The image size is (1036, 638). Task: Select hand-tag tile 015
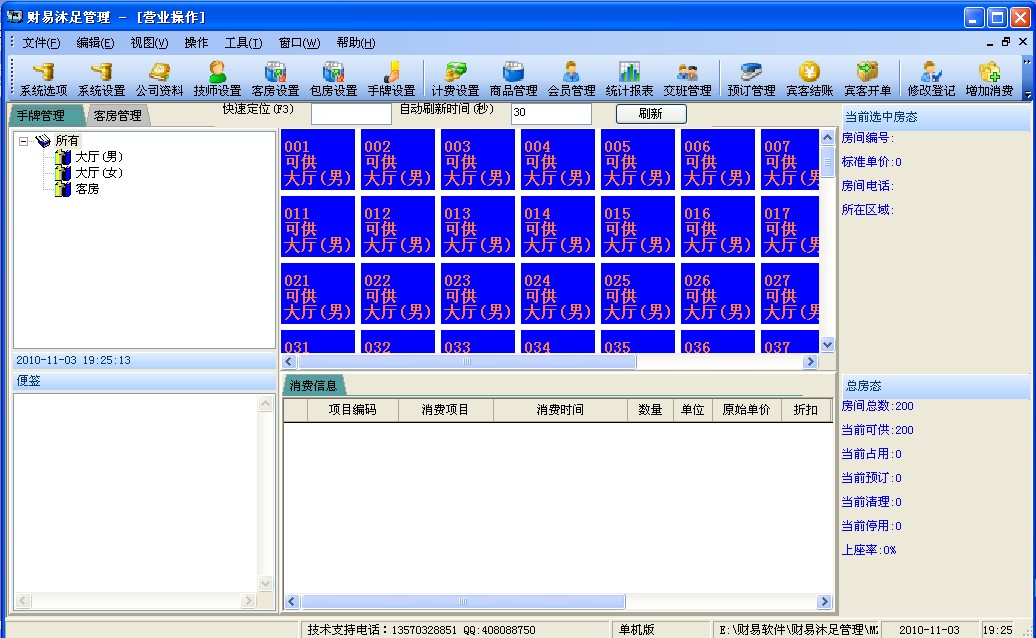click(x=638, y=227)
